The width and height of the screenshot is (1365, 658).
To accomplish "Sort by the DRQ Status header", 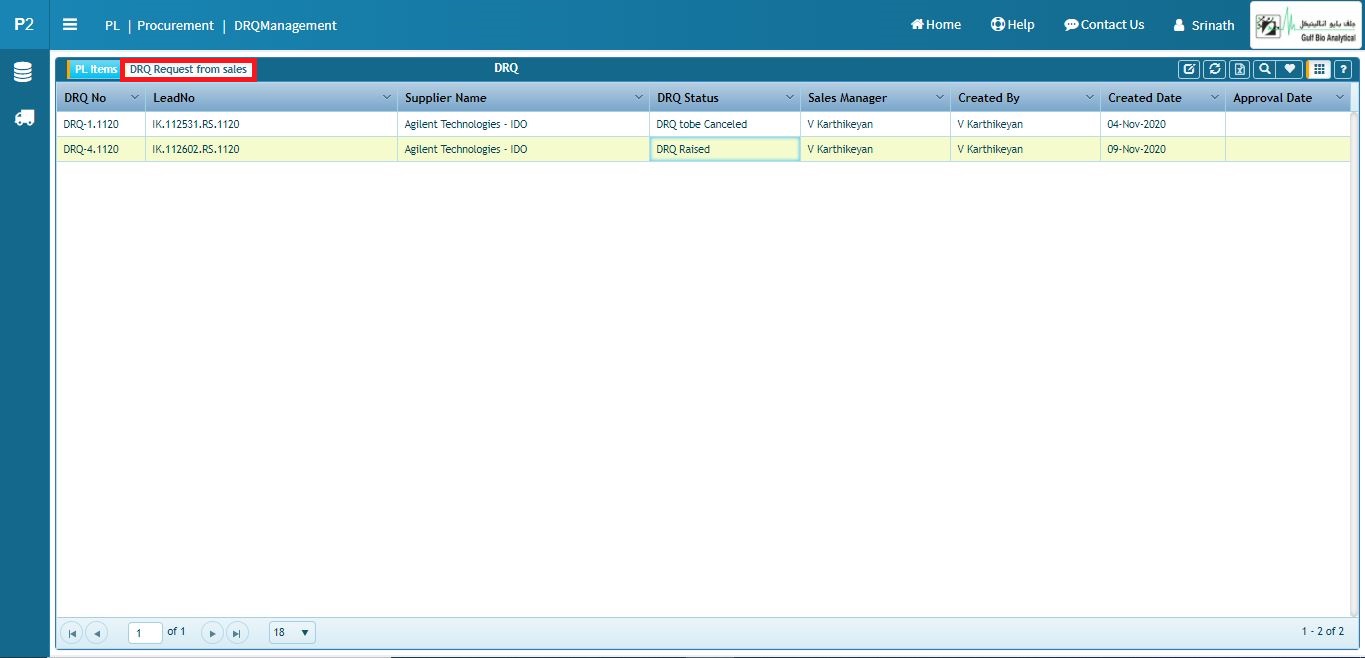I will pyautogui.click(x=687, y=98).
